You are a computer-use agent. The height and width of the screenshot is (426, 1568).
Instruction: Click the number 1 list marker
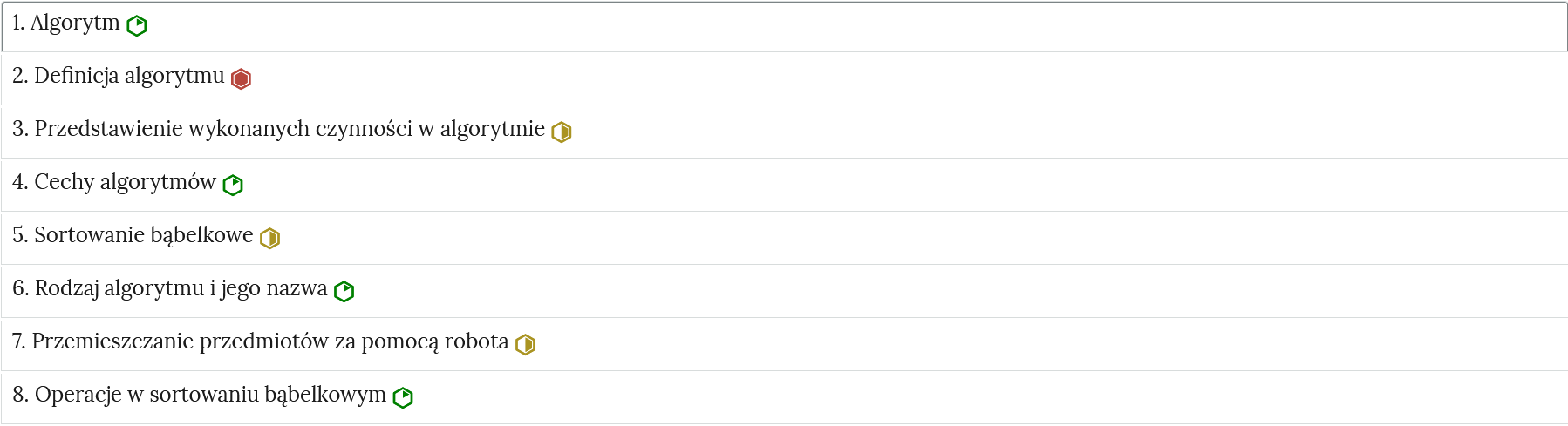(17, 24)
